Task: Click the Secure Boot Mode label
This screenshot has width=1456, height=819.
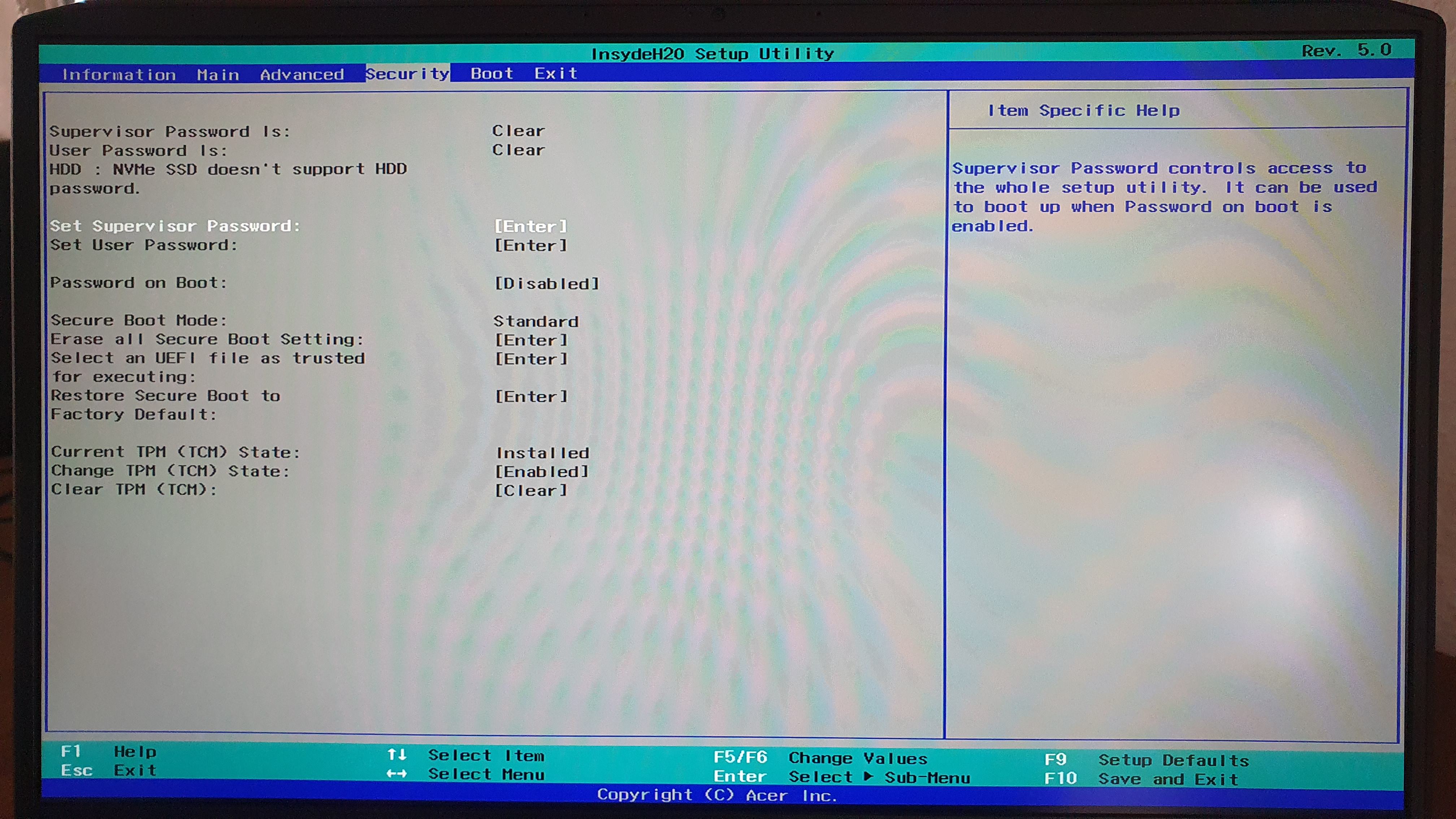Action: point(138,320)
